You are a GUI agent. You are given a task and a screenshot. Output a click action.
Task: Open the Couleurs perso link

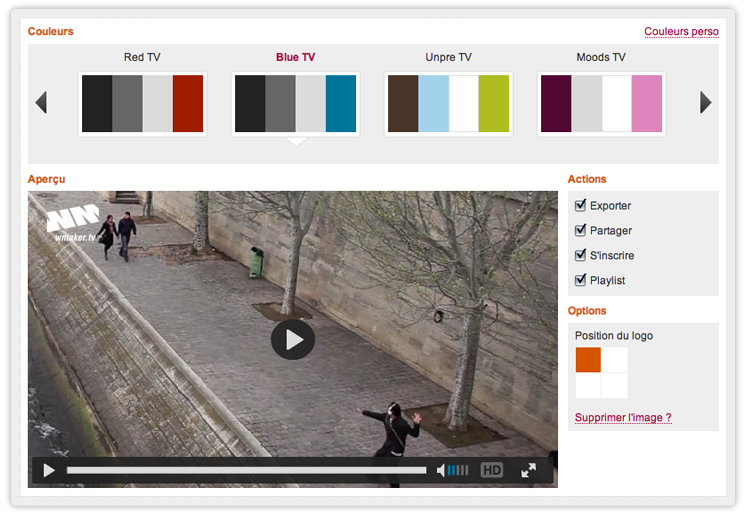(x=681, y=32)
